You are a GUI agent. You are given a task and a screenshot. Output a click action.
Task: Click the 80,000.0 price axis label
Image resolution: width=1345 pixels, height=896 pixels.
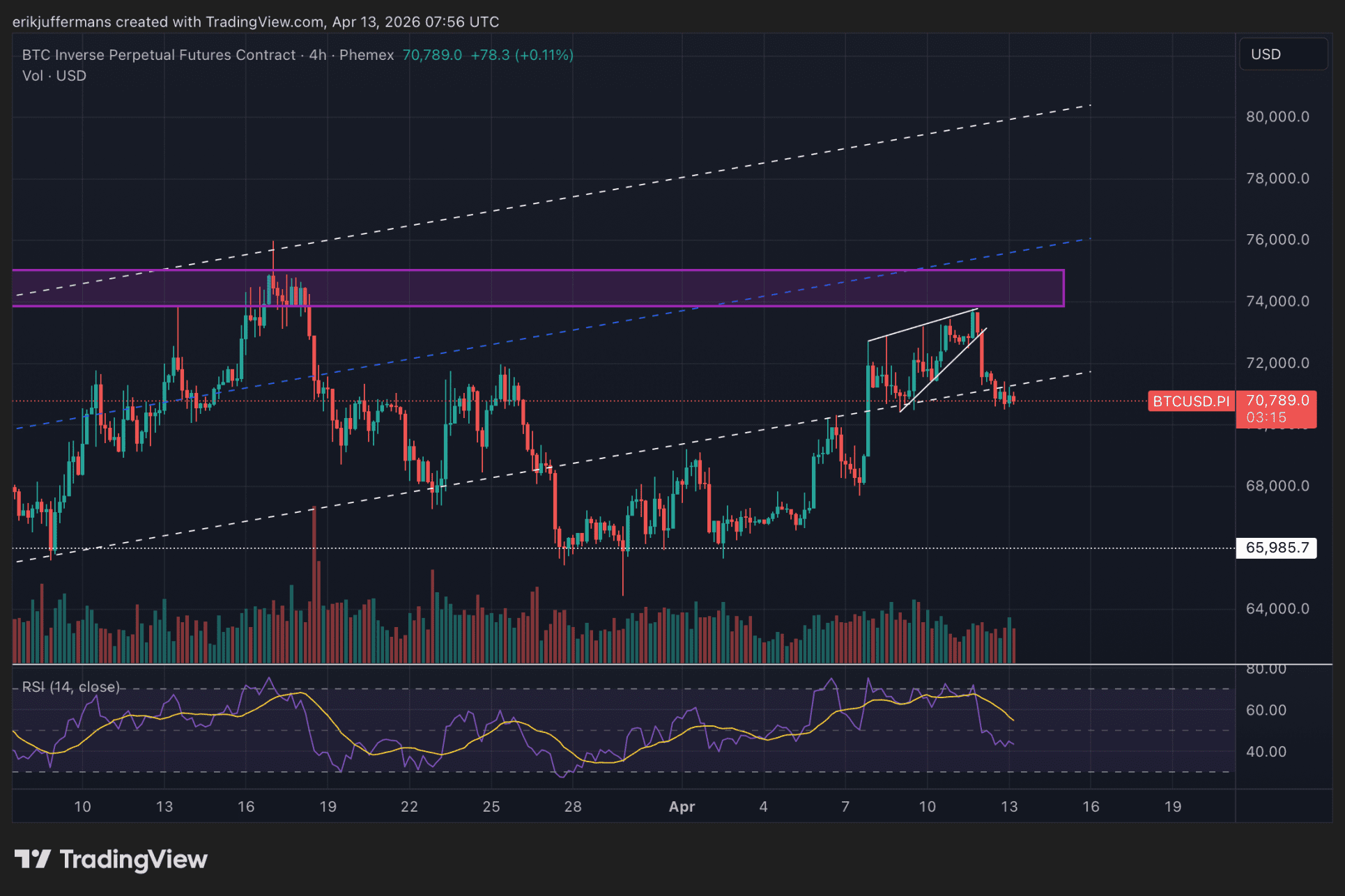[x=1277, y=117]
